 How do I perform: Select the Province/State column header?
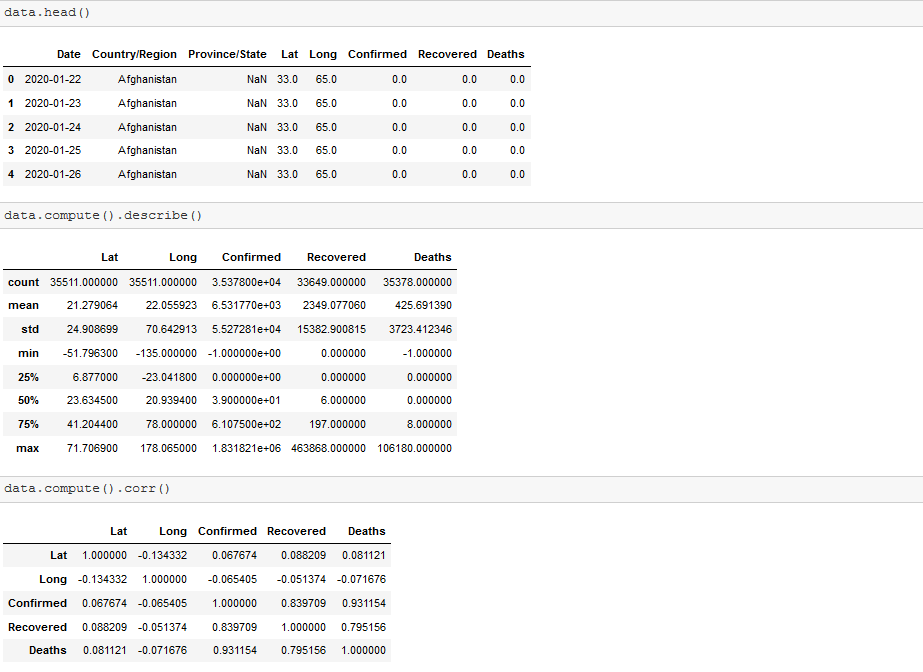(x=227, y=54)
